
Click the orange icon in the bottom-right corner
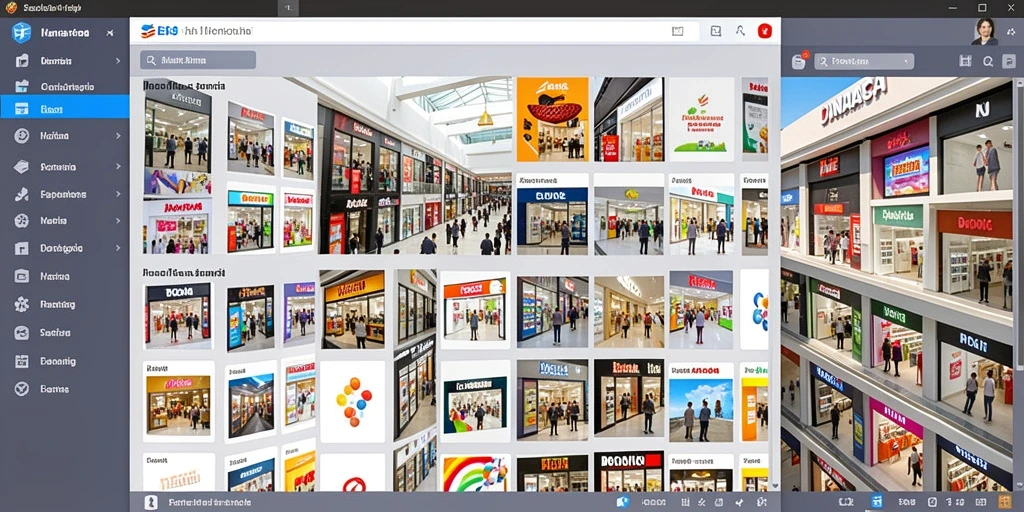pos(1005,502)
